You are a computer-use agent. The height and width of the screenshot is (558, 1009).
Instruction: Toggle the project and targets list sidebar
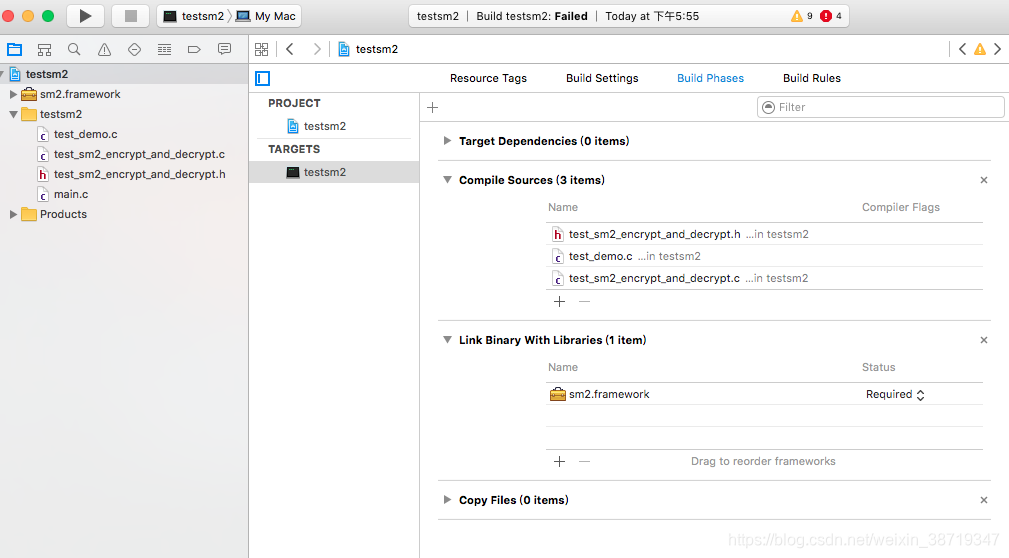tap(263, 79)
